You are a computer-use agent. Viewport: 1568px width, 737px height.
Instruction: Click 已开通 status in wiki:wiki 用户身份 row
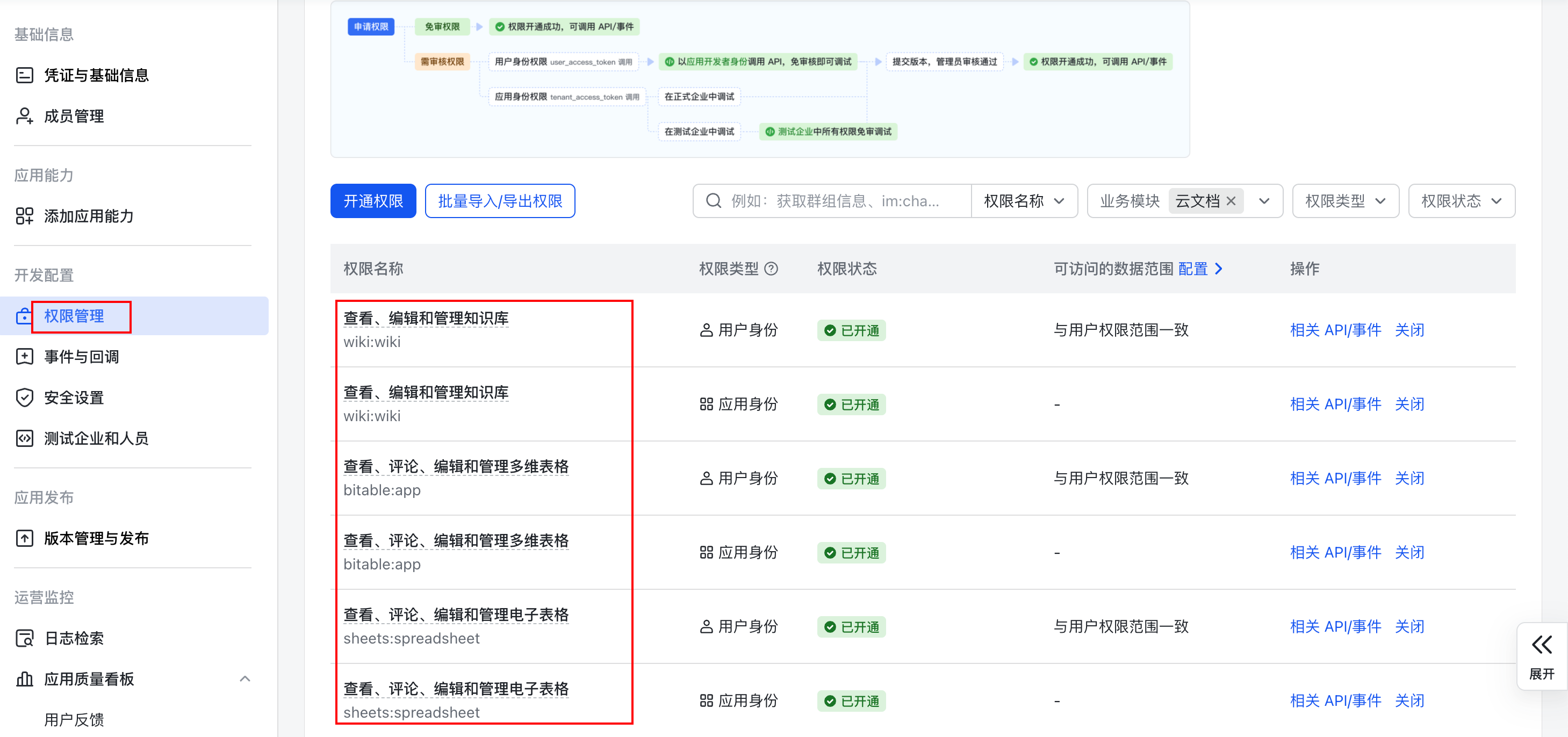[852, 330]
